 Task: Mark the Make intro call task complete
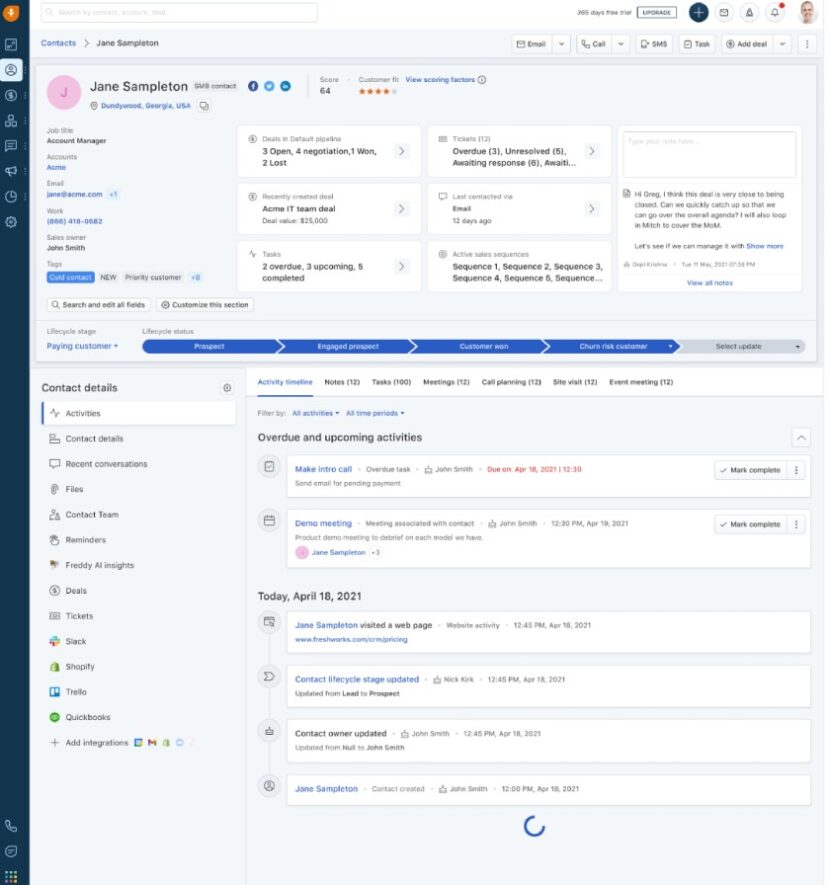tap(750, 471)
